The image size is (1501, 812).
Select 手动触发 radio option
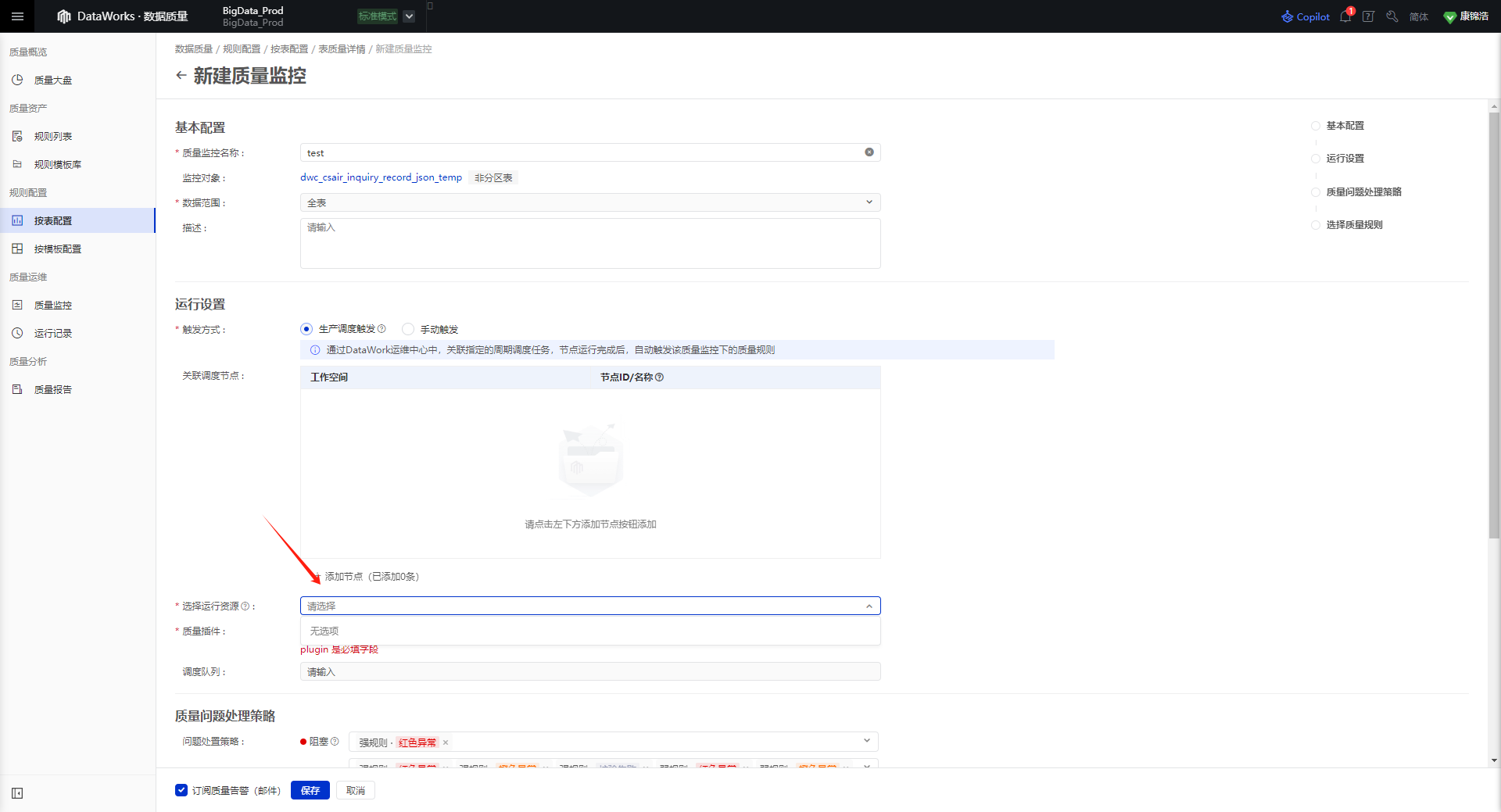point(408,329)
